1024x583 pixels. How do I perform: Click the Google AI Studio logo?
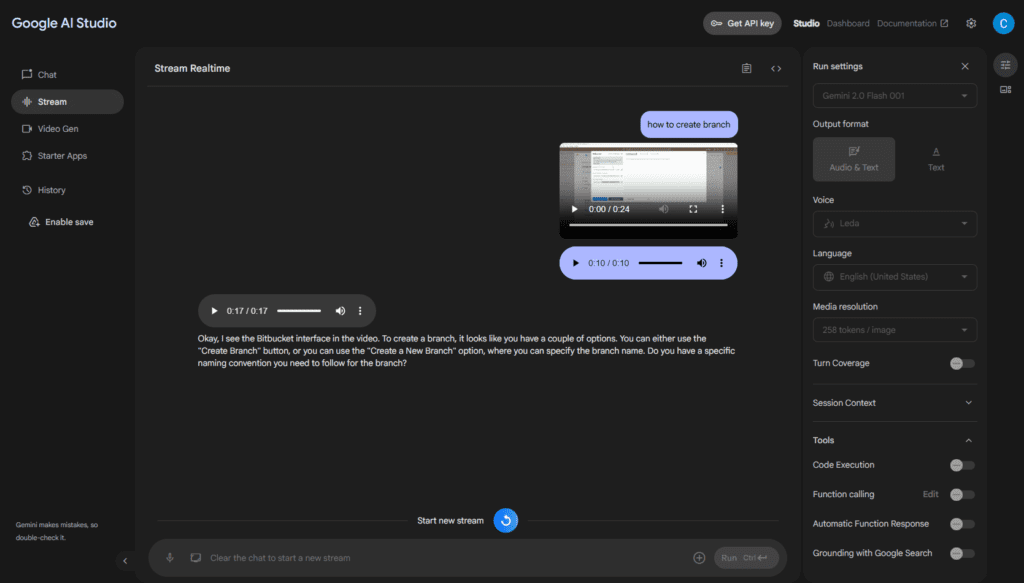coord(64,24)
